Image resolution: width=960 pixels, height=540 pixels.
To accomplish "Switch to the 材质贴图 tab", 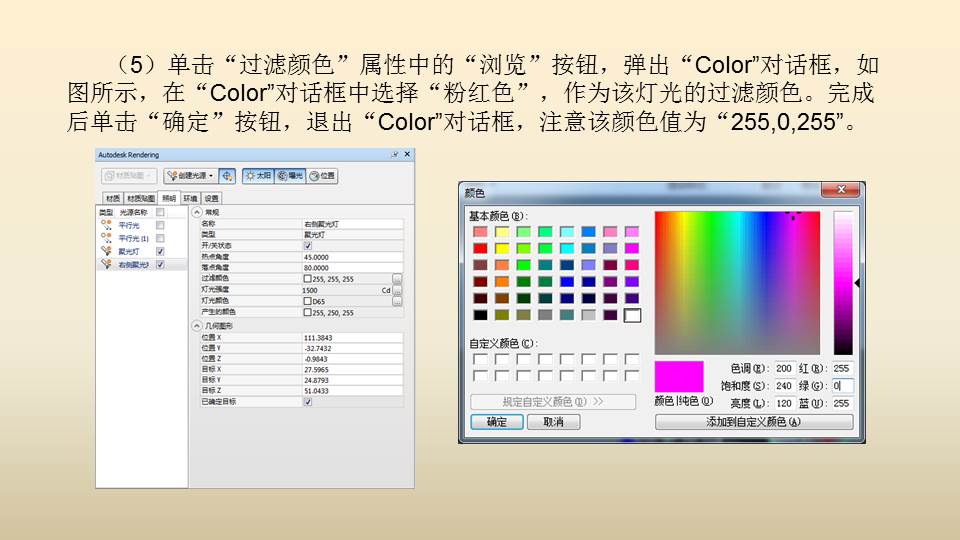I will (x=141, y=198).
